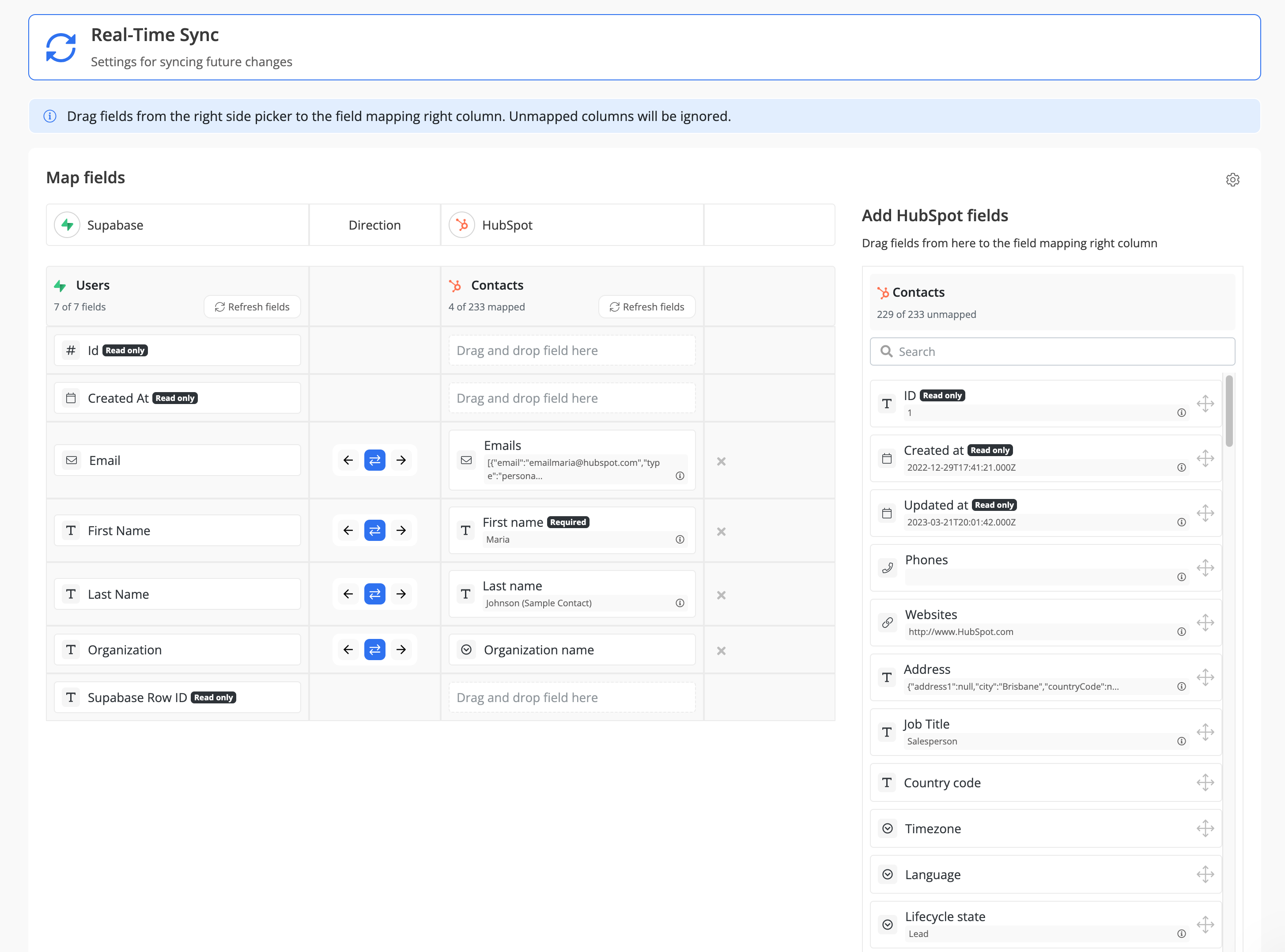Click the HubSpot fields list scrollbar
The width and height of the screenshot is (1285, 952).
1229,410
